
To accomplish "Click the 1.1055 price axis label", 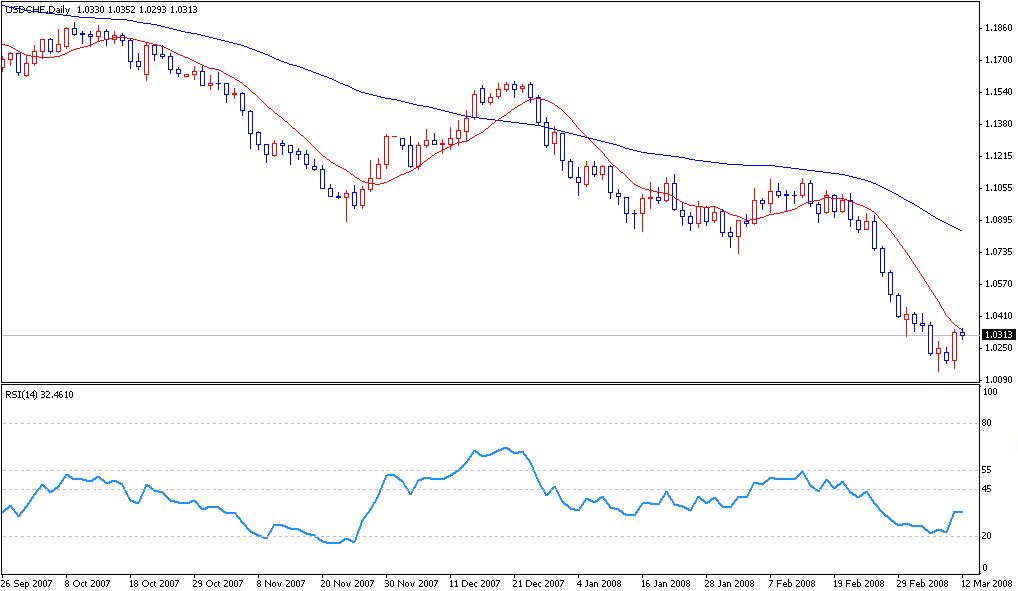I will click(999, 188).
